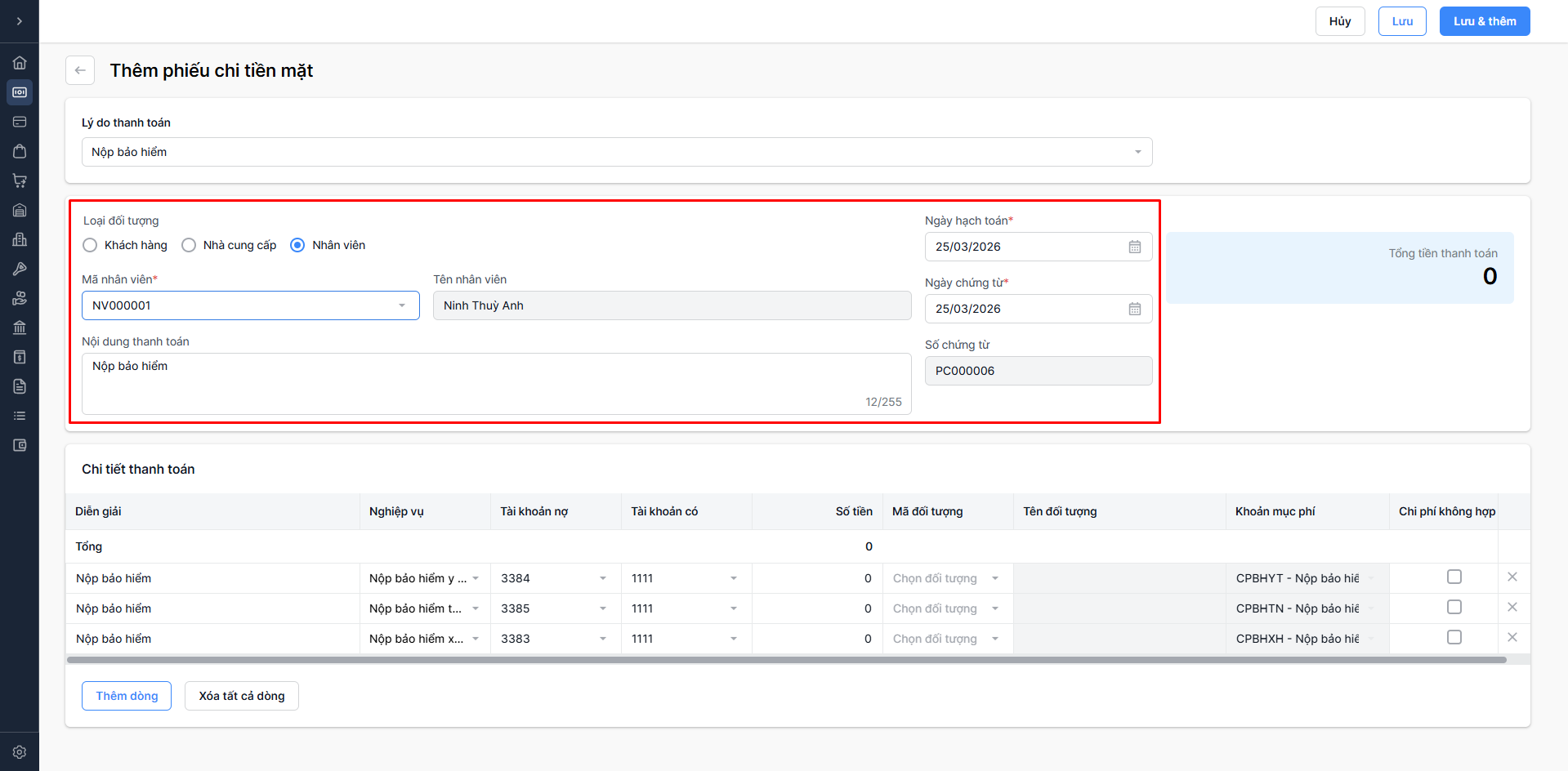Click the back arrow beside page title
The height and width of the screenshot is (771, 1568).
click(x=80, y=70)
